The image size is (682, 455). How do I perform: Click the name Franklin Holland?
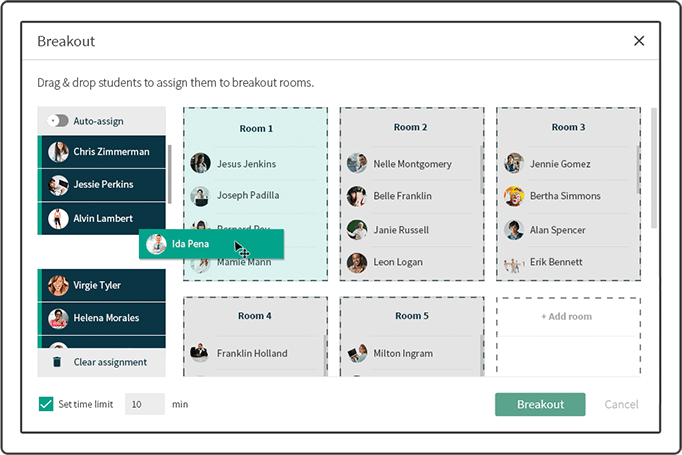click(x=252, y=353)
